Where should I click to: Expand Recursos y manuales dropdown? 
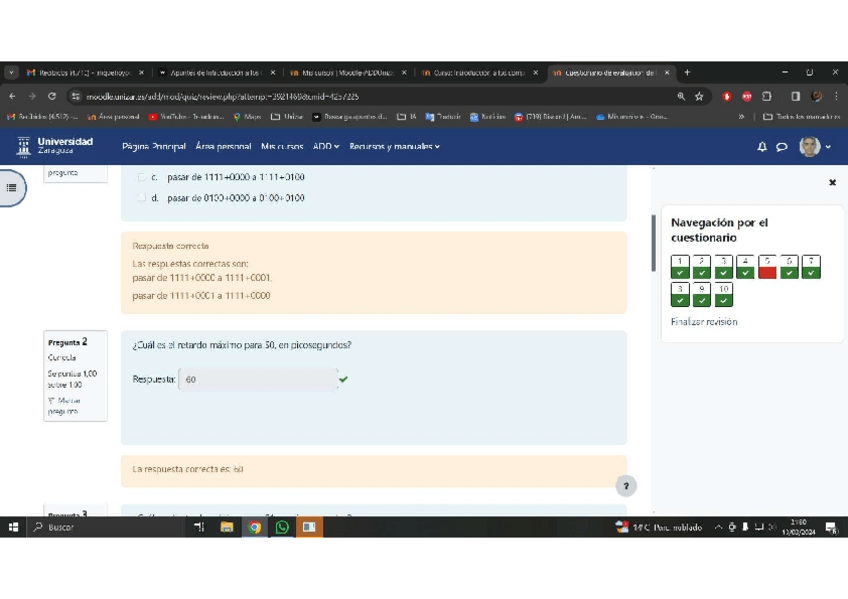click(x=394, y=147)
